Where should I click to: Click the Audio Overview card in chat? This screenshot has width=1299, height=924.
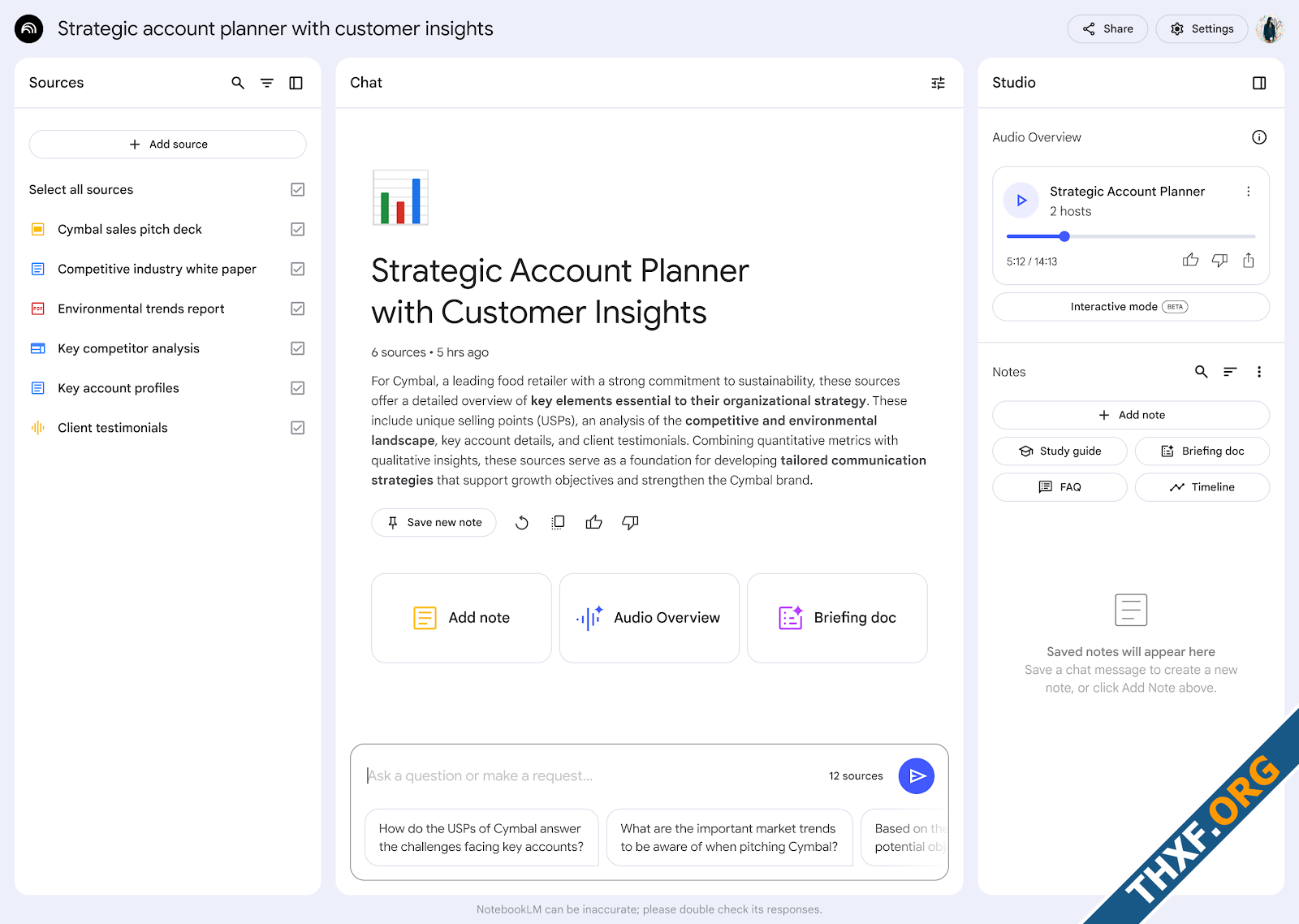pos(649,618)
